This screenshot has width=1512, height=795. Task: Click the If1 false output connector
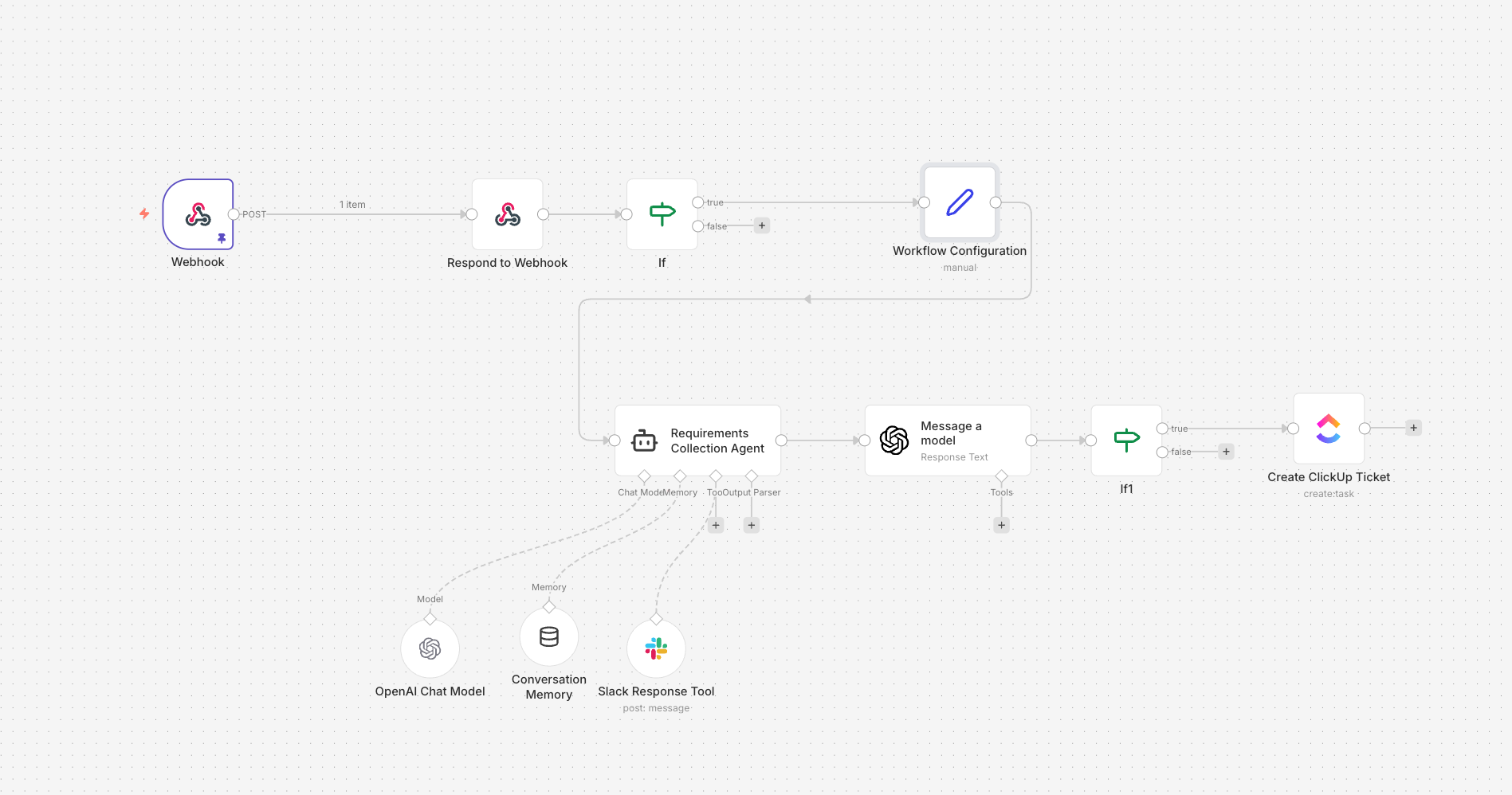[1162, 452]
